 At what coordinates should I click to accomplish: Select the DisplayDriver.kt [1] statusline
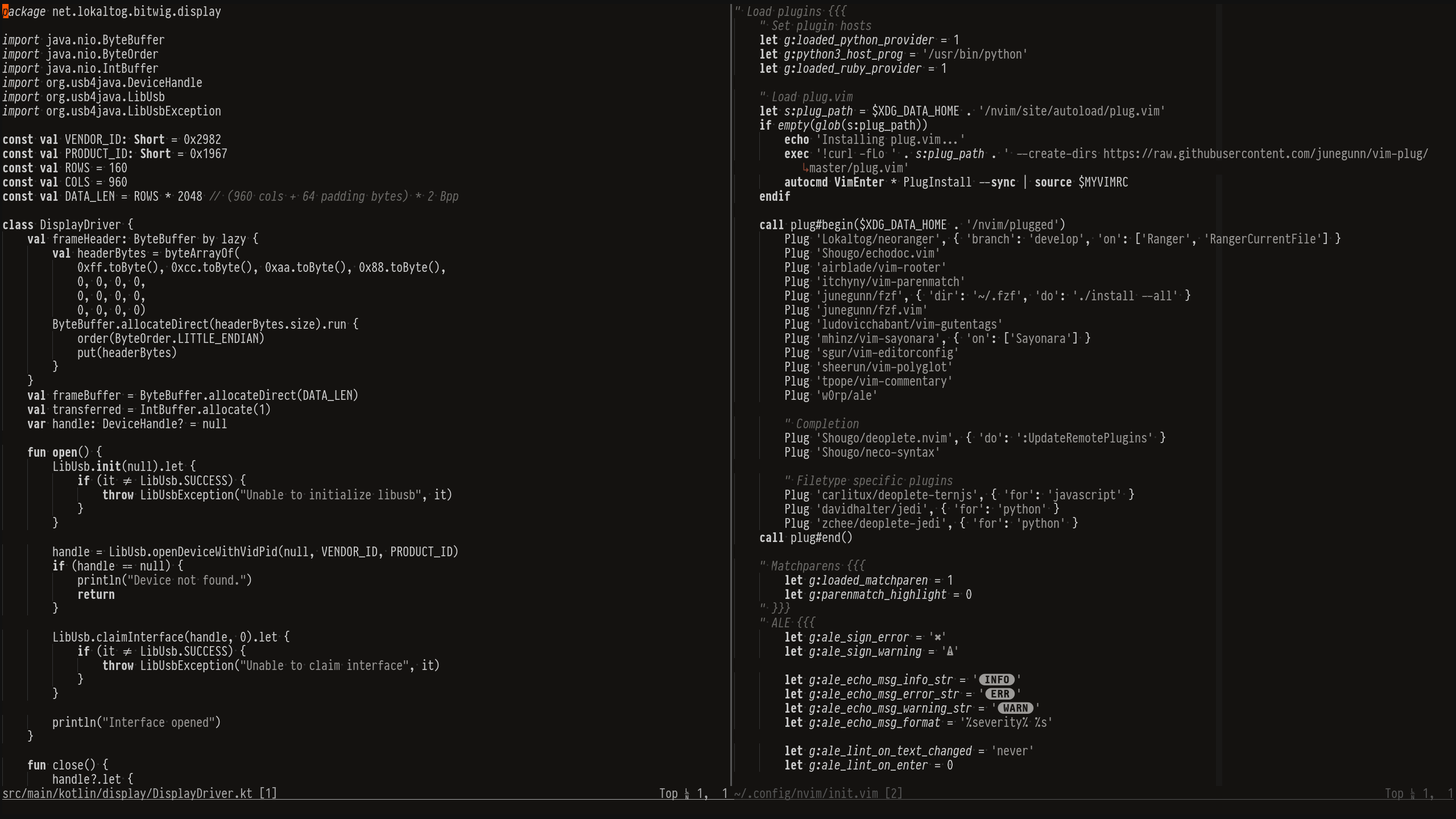[x=139, y=794]
